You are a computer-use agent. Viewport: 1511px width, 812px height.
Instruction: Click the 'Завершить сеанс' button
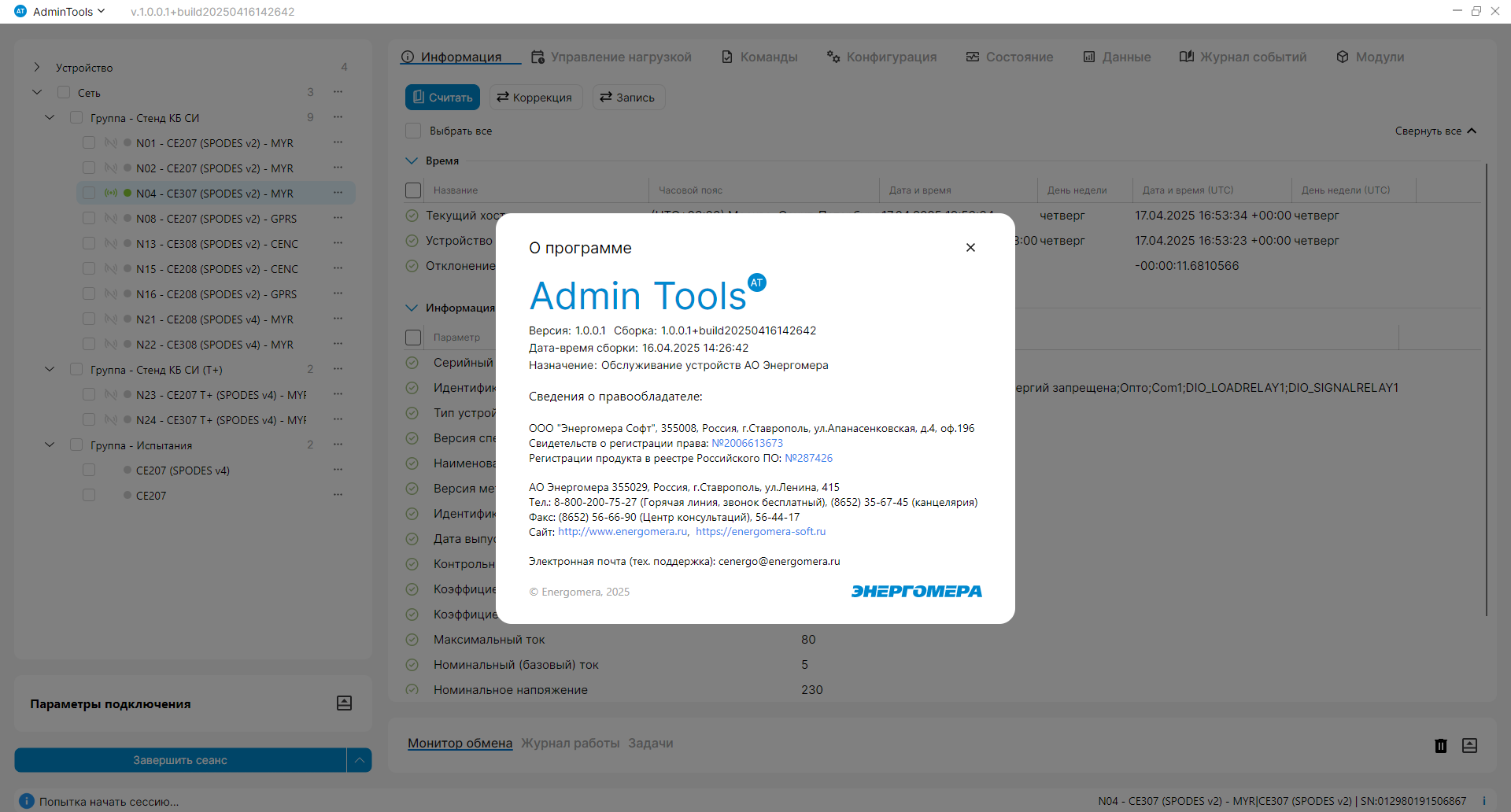coord(180,760)
